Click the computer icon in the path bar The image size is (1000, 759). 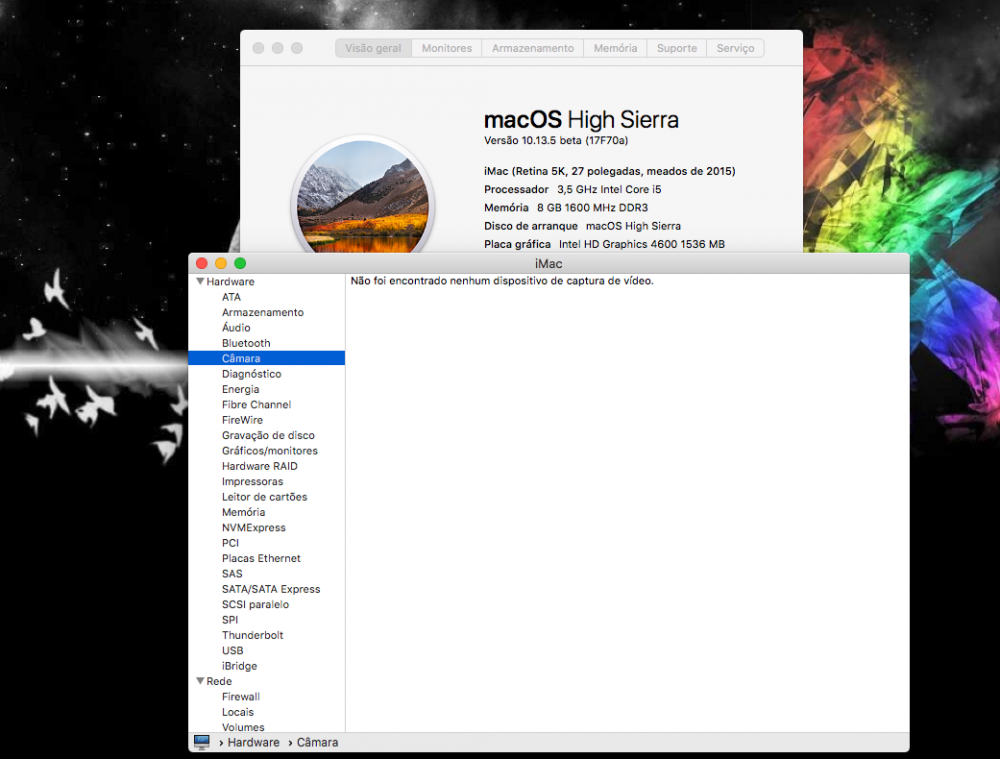click(x=202, y=742)
